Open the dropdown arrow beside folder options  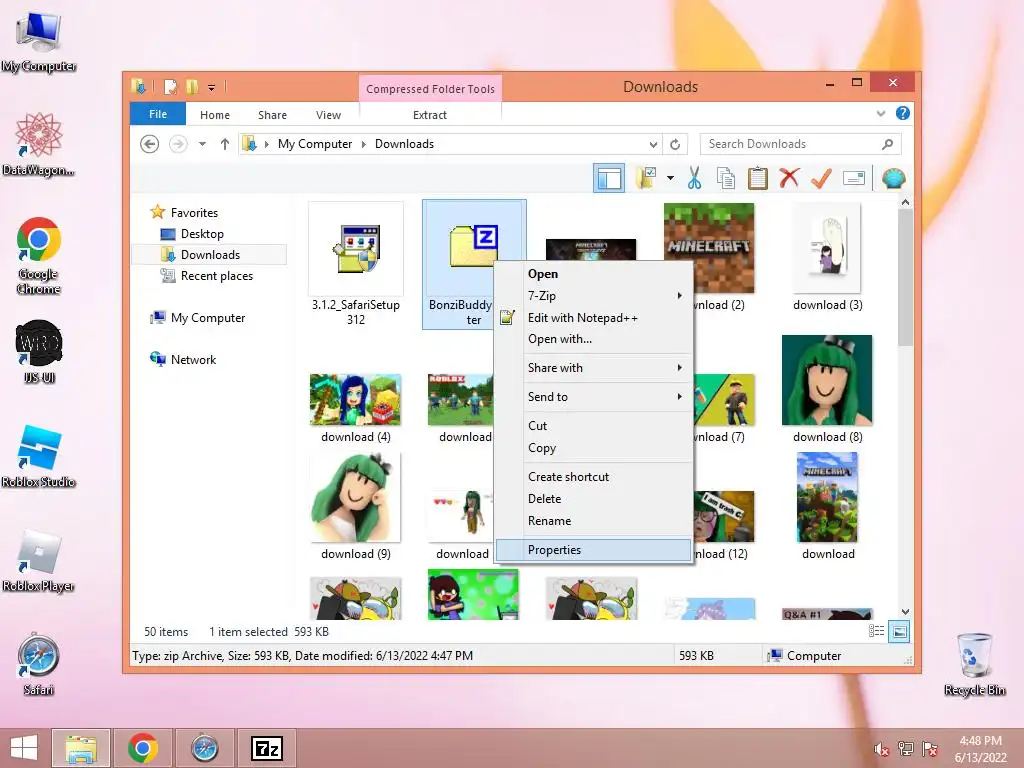tap(670, 178)
